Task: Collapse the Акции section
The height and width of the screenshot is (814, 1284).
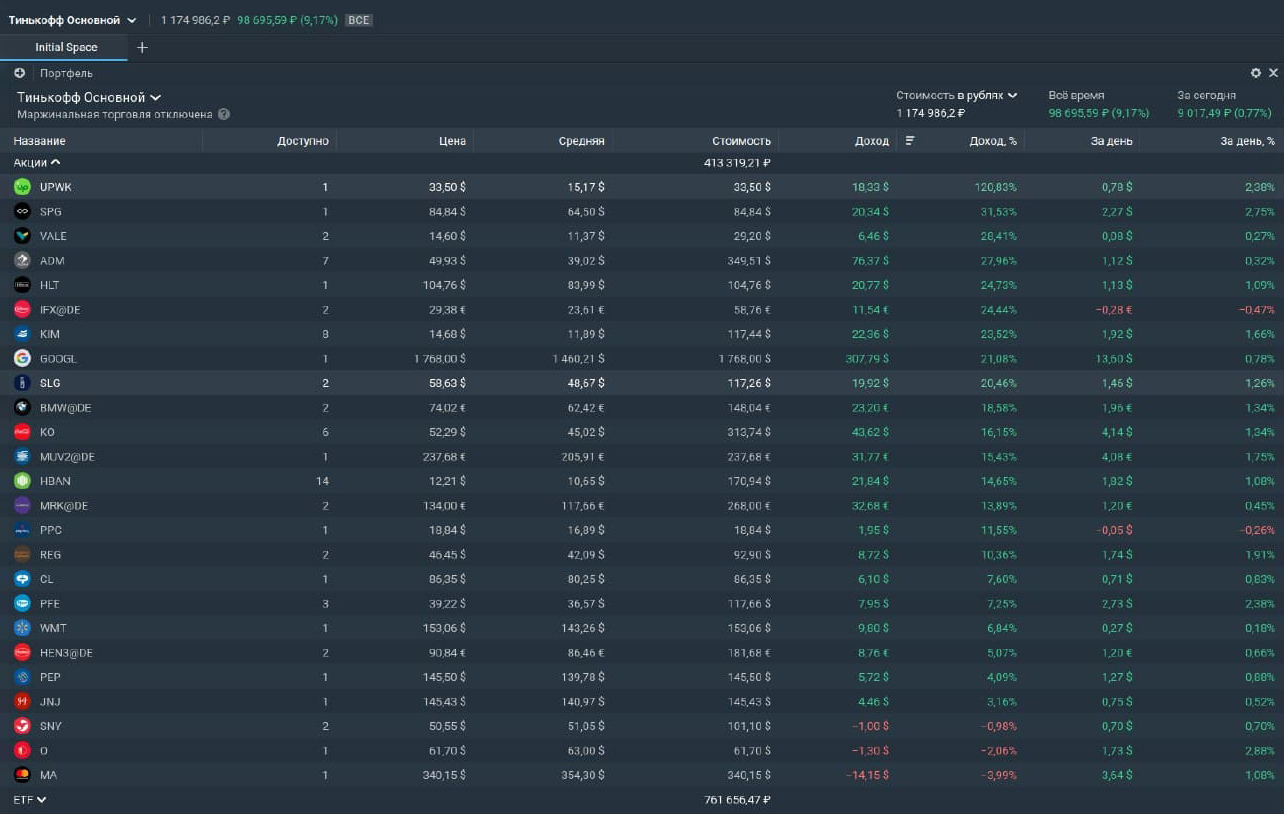Action: tap(37, 162)
